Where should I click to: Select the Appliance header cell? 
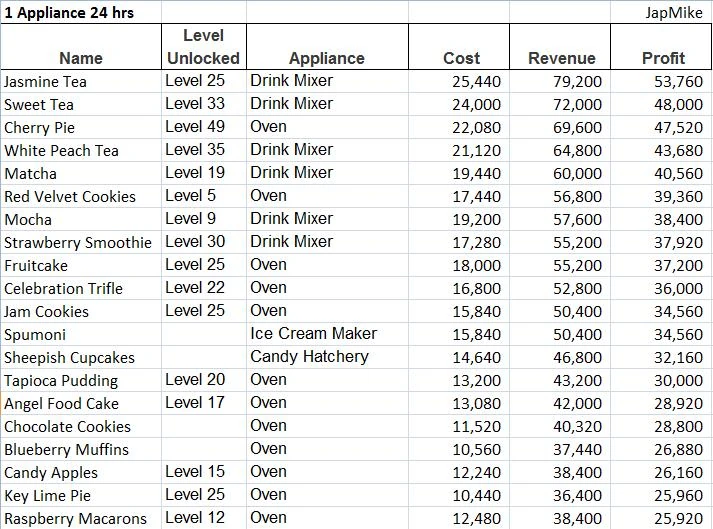pyautogui.click(x=327, y=47)
